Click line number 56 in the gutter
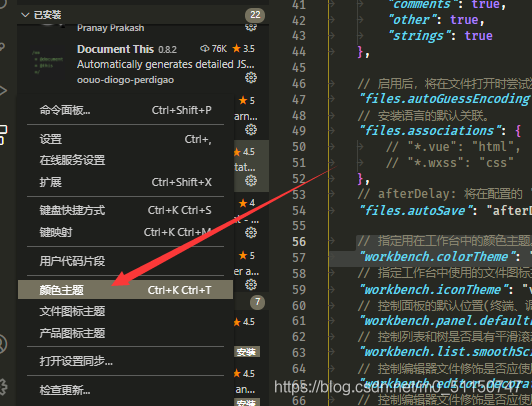Screen dimensions: 532x406 click(x=299, y=242)
